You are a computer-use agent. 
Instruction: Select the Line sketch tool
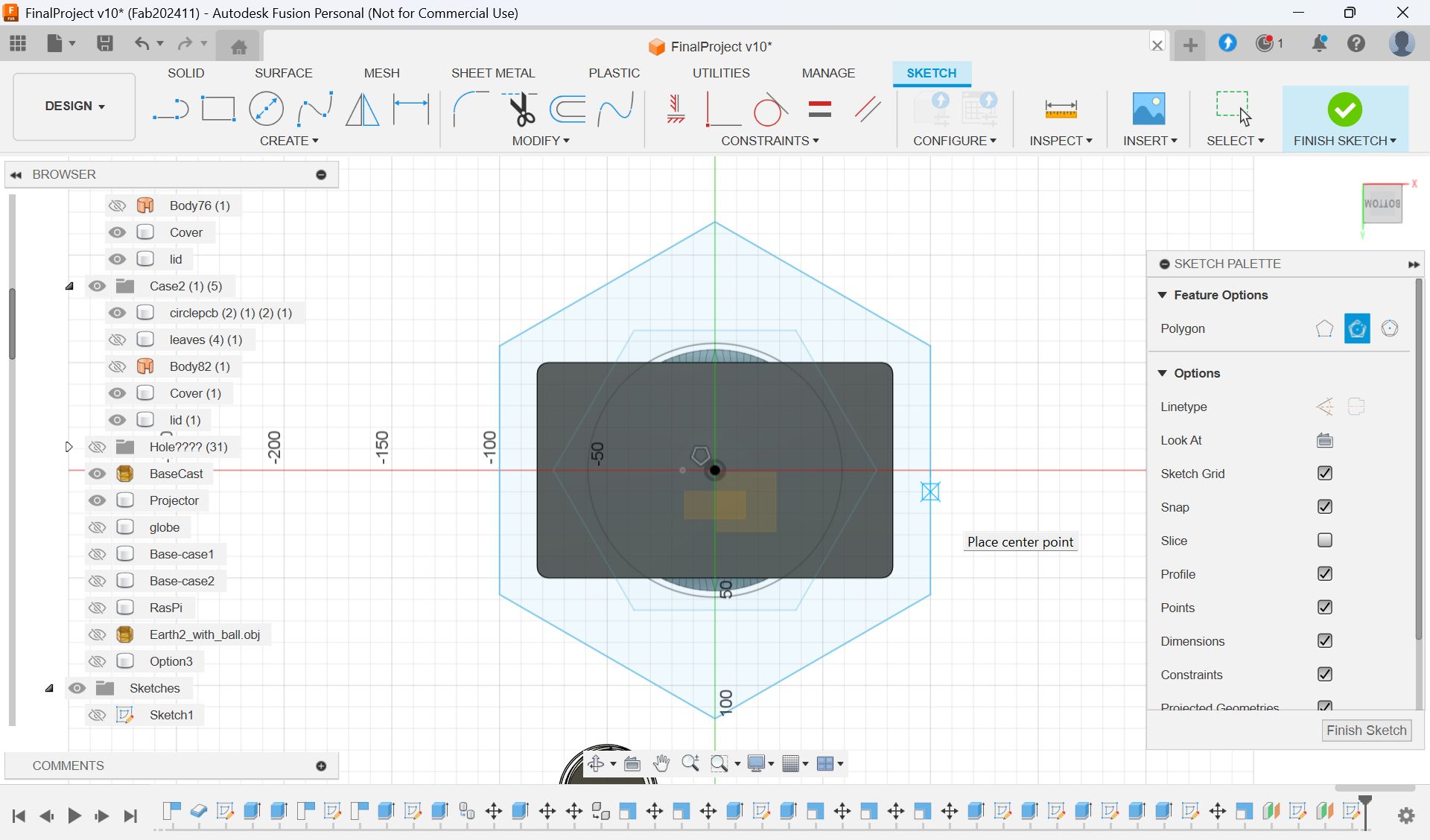pyautogui.click(x=171, y=109)
